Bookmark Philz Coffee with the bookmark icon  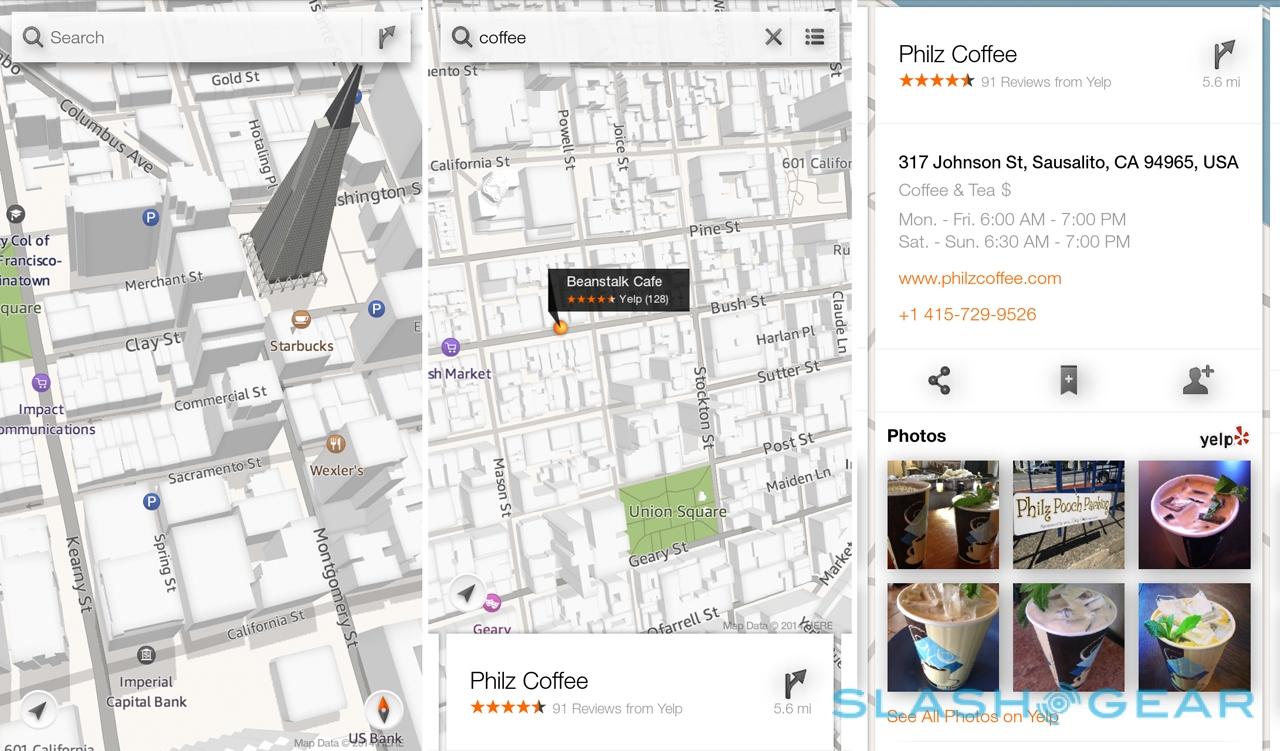click(x=1068, y=380)
